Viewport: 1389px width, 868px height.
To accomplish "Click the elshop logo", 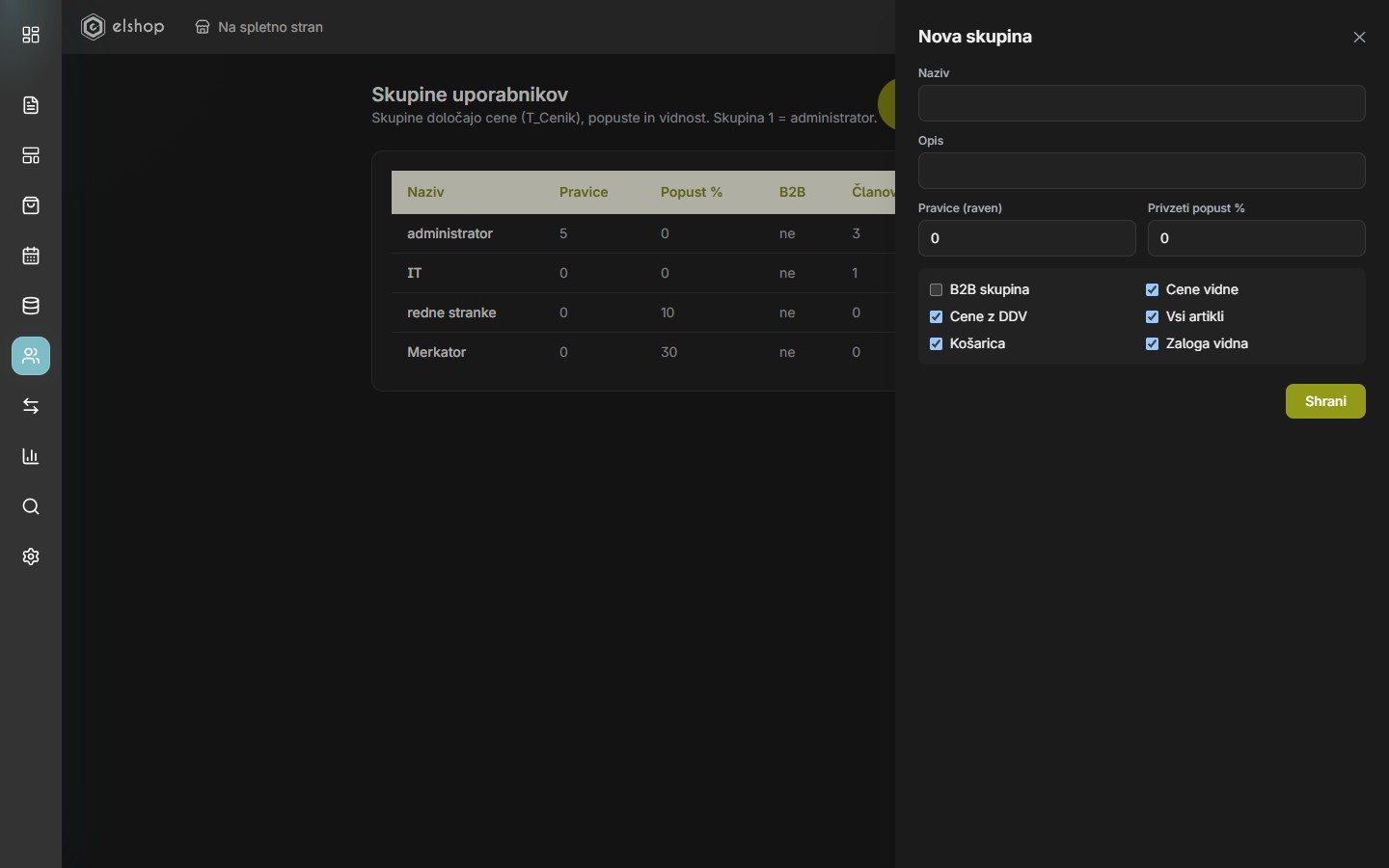I will click(123, 27).
